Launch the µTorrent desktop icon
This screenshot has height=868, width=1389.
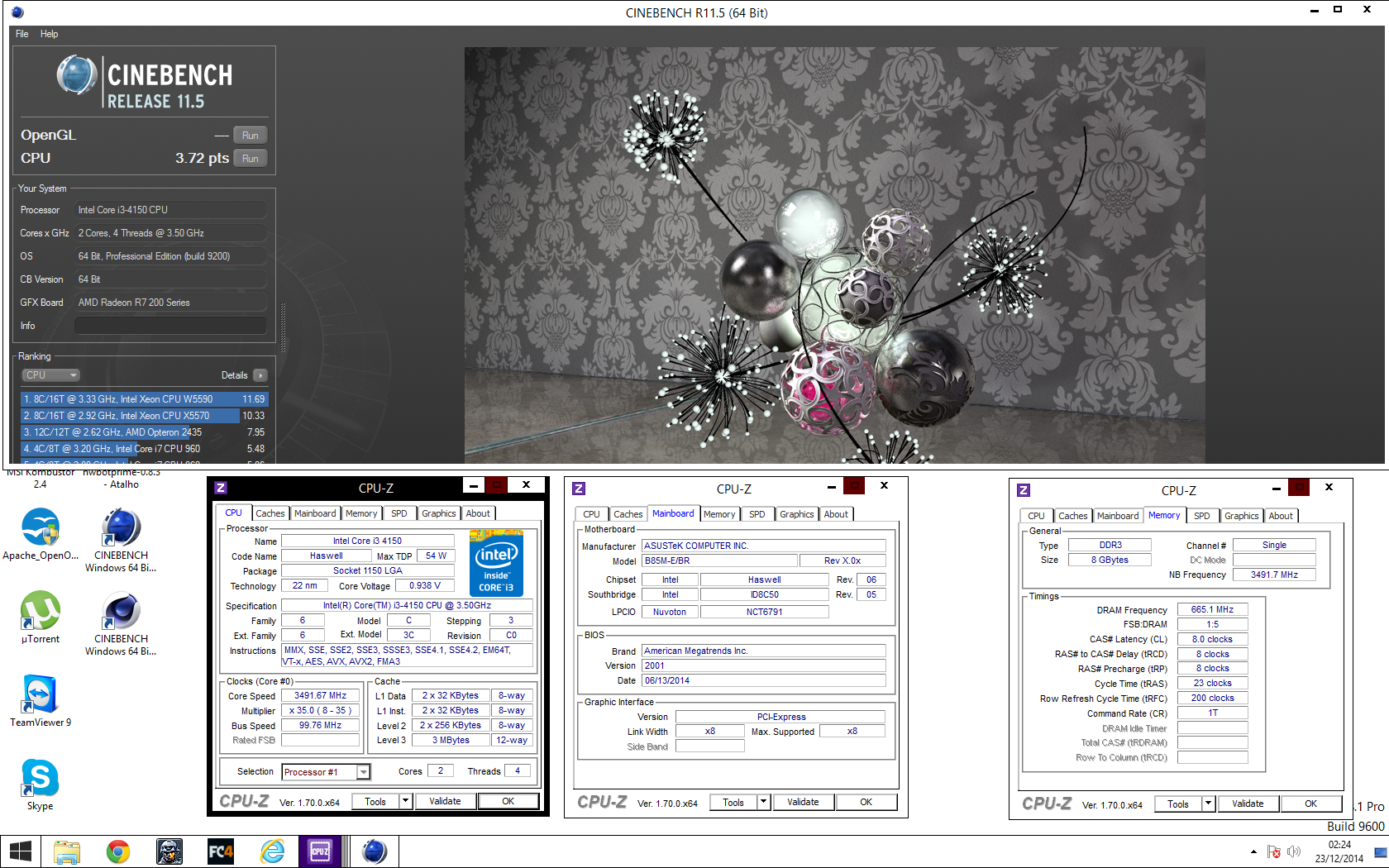(41, 618)
